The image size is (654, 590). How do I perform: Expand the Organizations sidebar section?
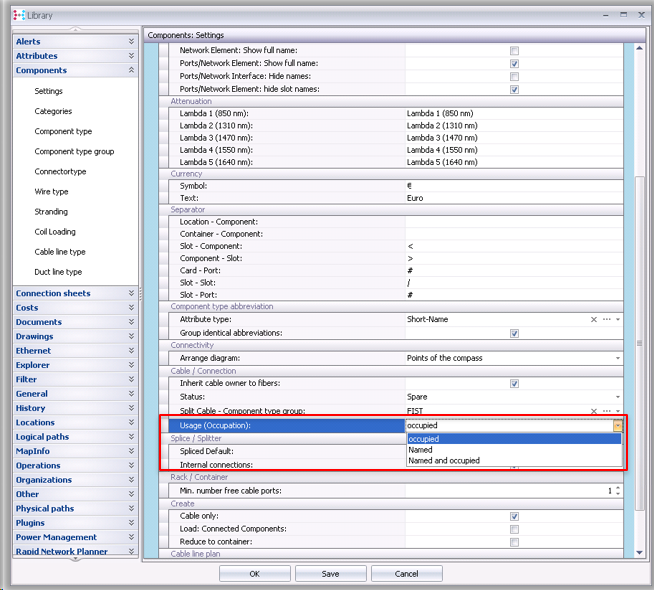(75, 480)
